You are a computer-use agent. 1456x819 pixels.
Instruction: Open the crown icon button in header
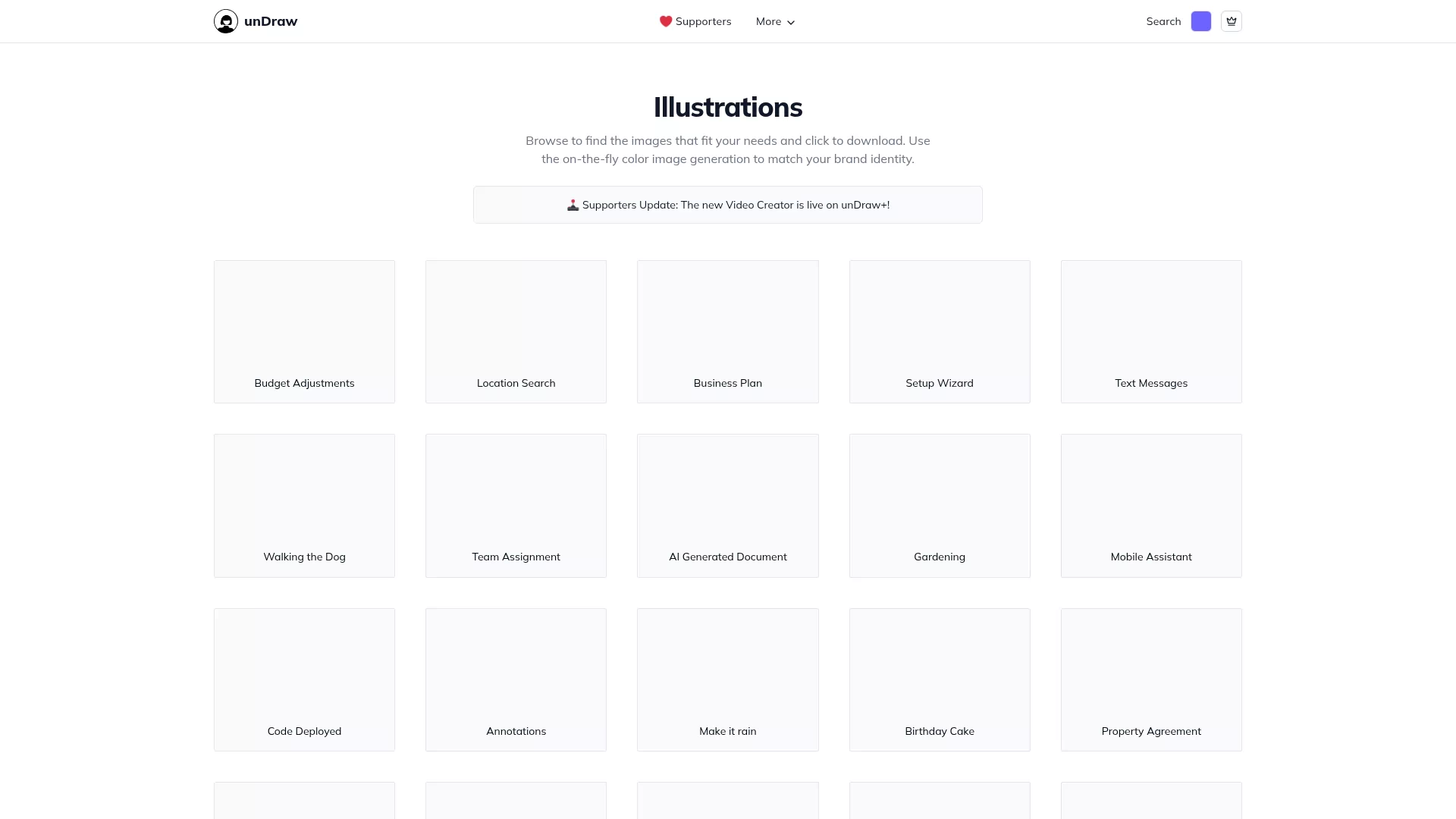(x=1232, y=21)
